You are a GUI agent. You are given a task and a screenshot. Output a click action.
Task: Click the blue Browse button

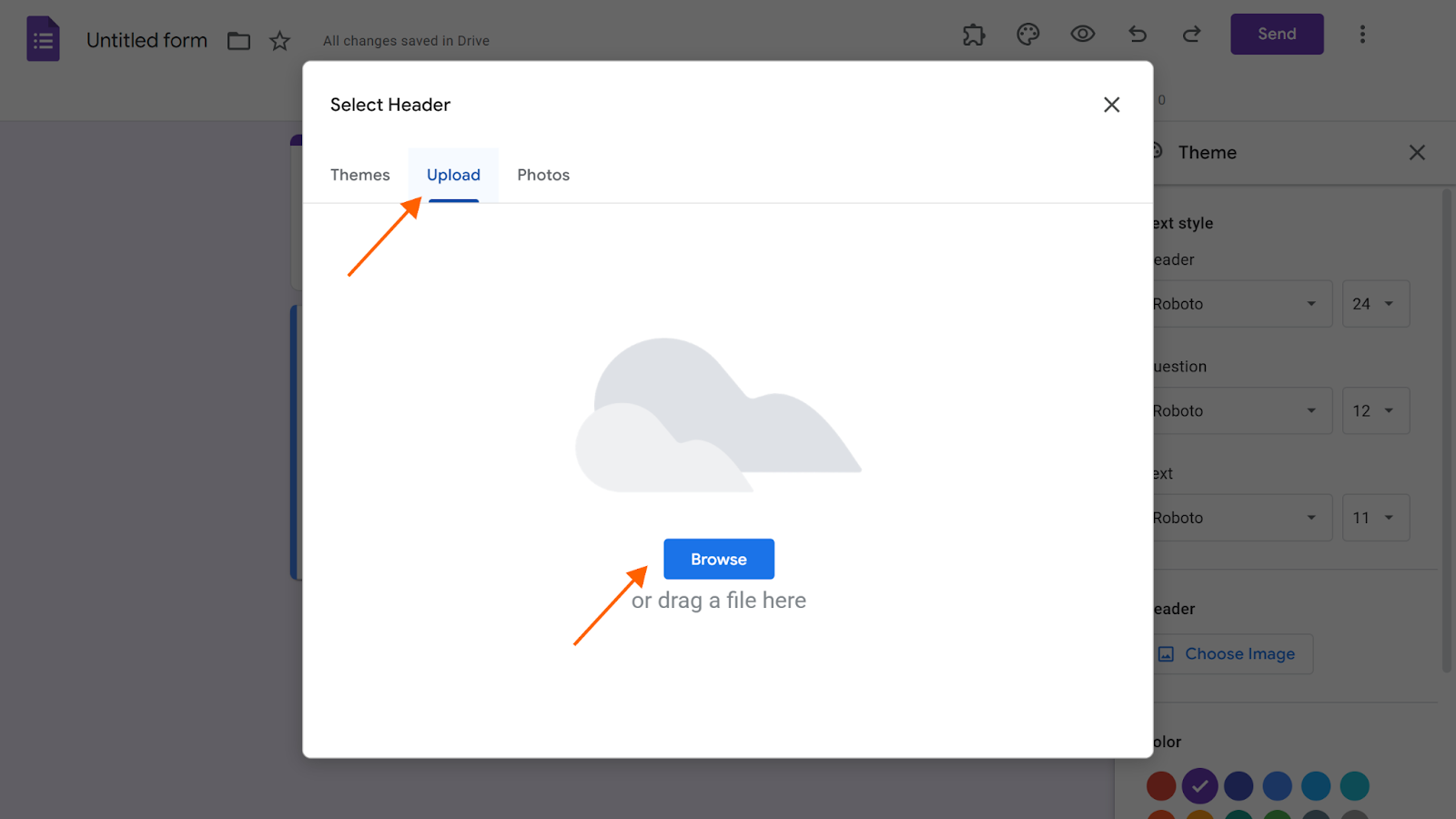tap(718, 559)
